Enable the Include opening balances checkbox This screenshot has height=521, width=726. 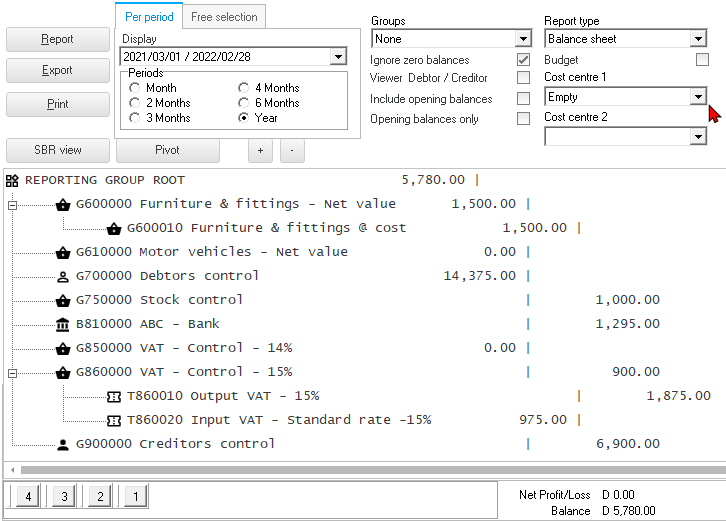[523, 99]
